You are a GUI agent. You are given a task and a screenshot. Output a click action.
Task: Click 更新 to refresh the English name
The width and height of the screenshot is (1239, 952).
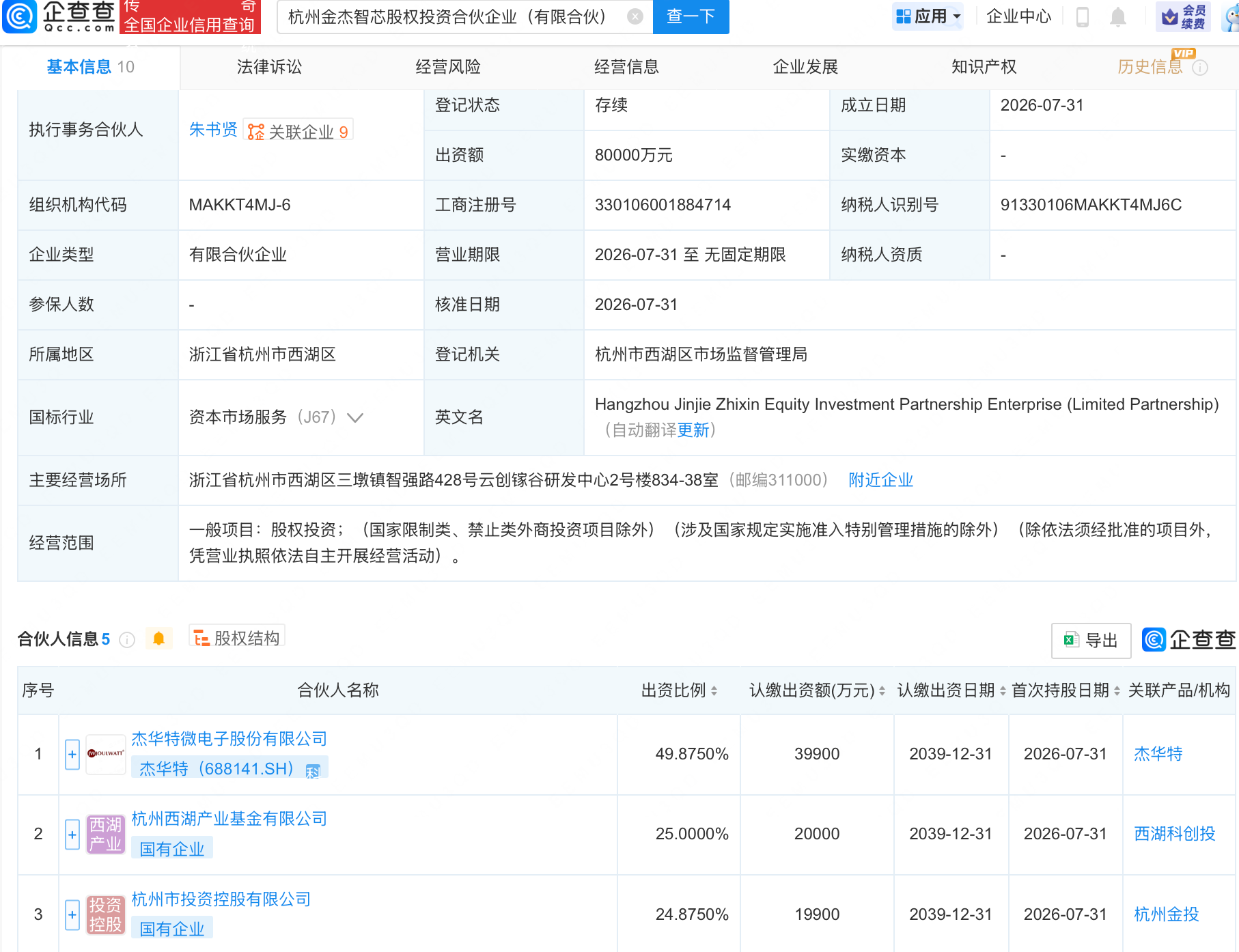pyautogui.click(x=694, y=430)
